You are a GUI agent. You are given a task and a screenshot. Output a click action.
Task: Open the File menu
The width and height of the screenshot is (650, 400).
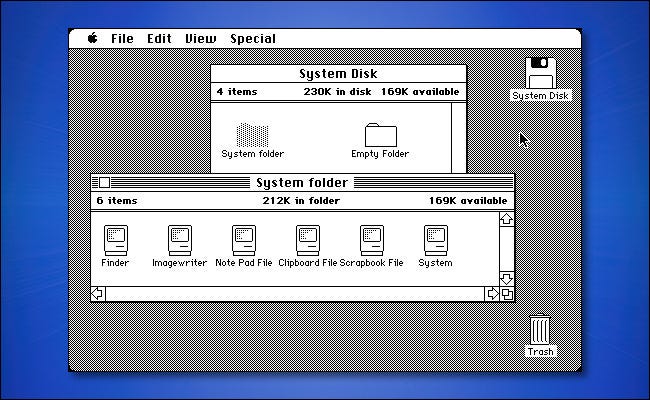[122, 38]
